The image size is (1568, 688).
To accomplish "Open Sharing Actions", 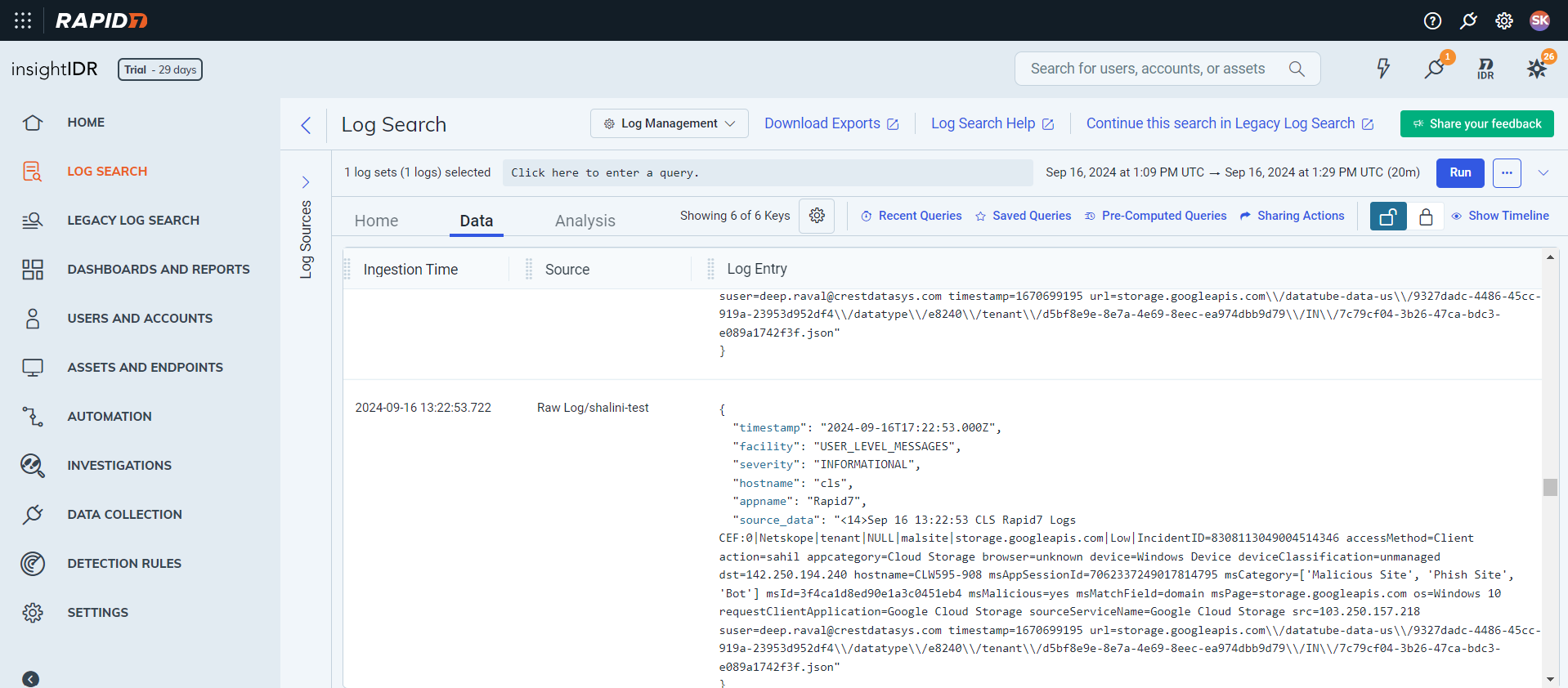I will point(1292,216).
